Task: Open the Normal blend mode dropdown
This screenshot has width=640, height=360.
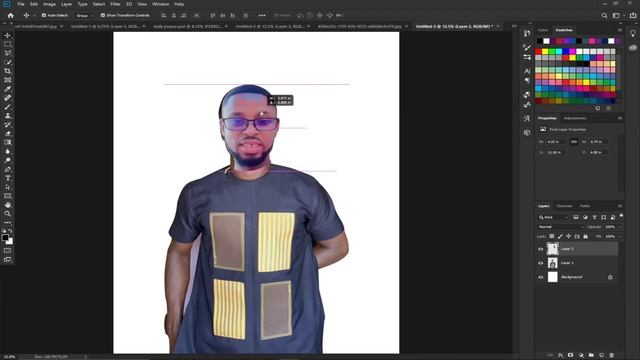Action: click(561, 227)
